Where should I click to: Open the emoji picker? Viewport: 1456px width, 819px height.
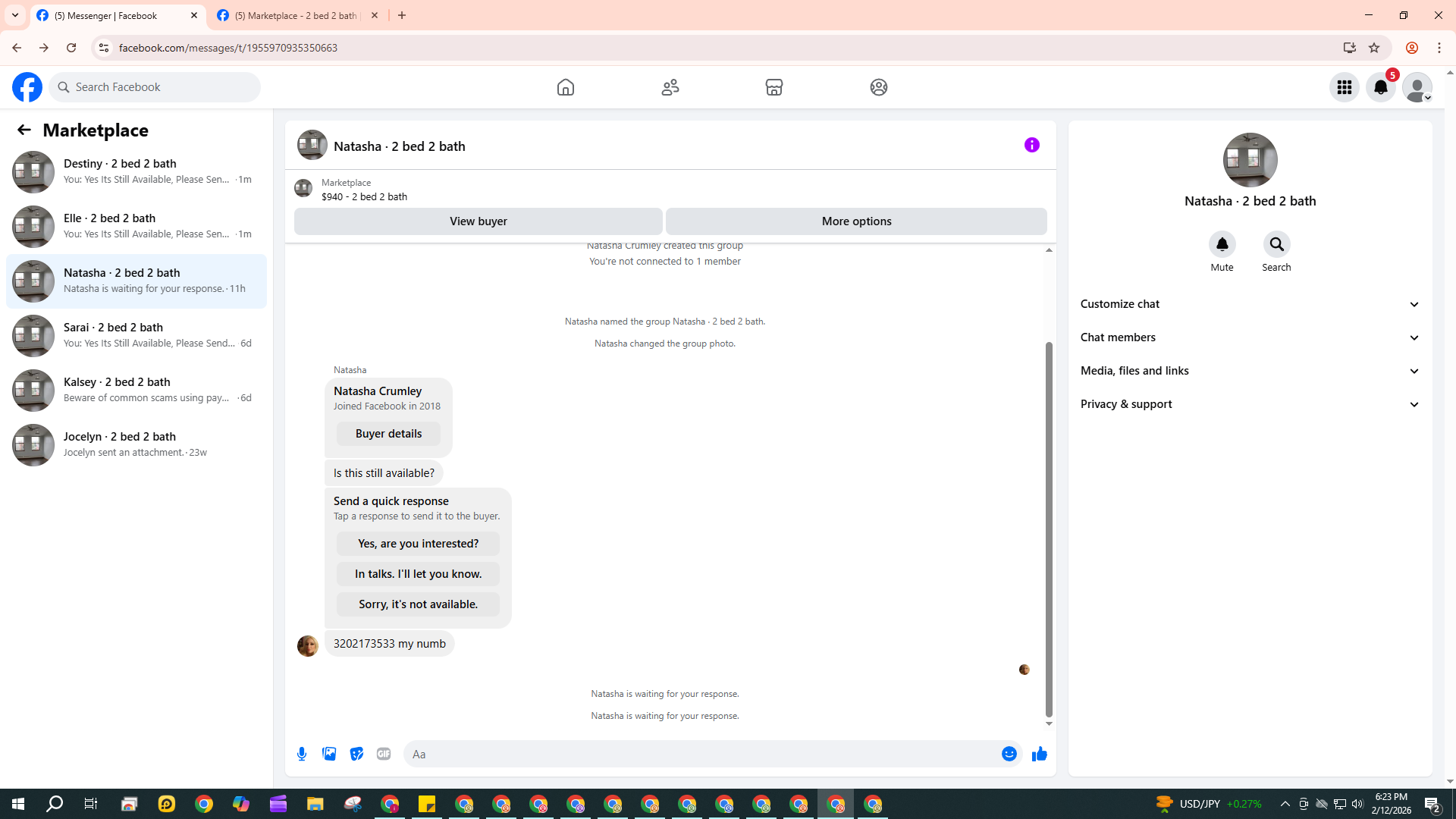point(1009,754)
